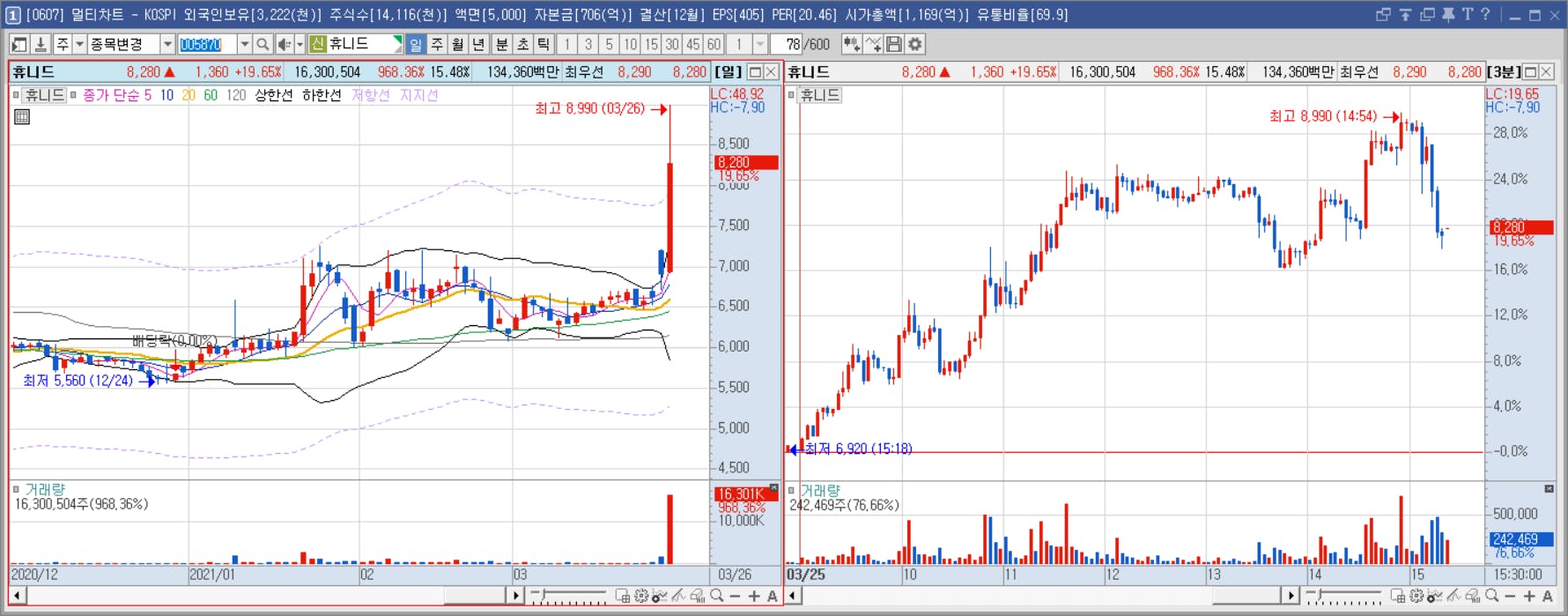Select the 월 (monthly) period button
The height and width of the screenshot is (616, 1568).
tap(458, 44)
